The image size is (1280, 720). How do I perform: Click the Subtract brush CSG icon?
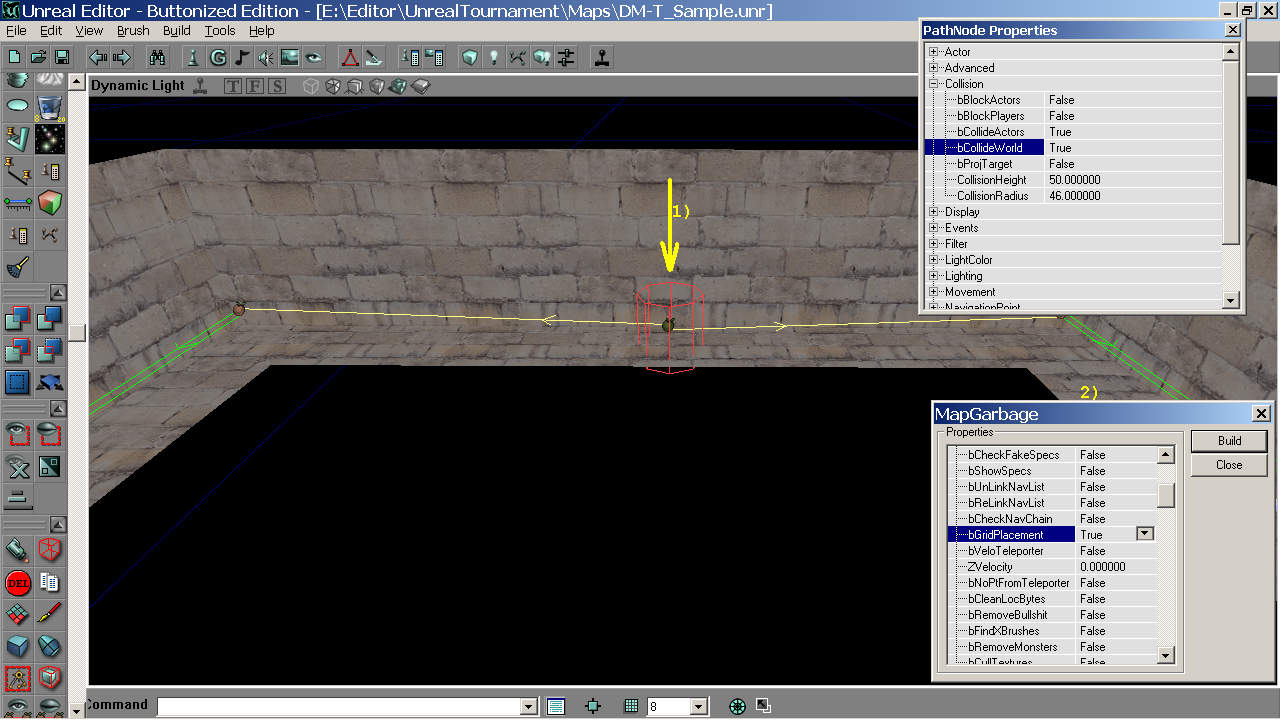[x=49, y=319]
